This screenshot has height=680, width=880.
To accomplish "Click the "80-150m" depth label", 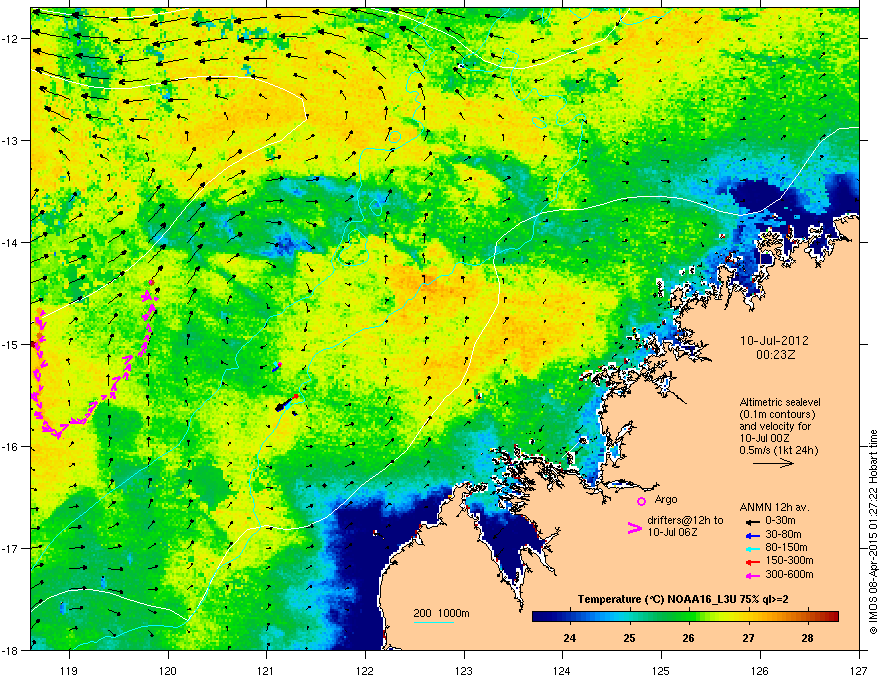I will (786, 547).
